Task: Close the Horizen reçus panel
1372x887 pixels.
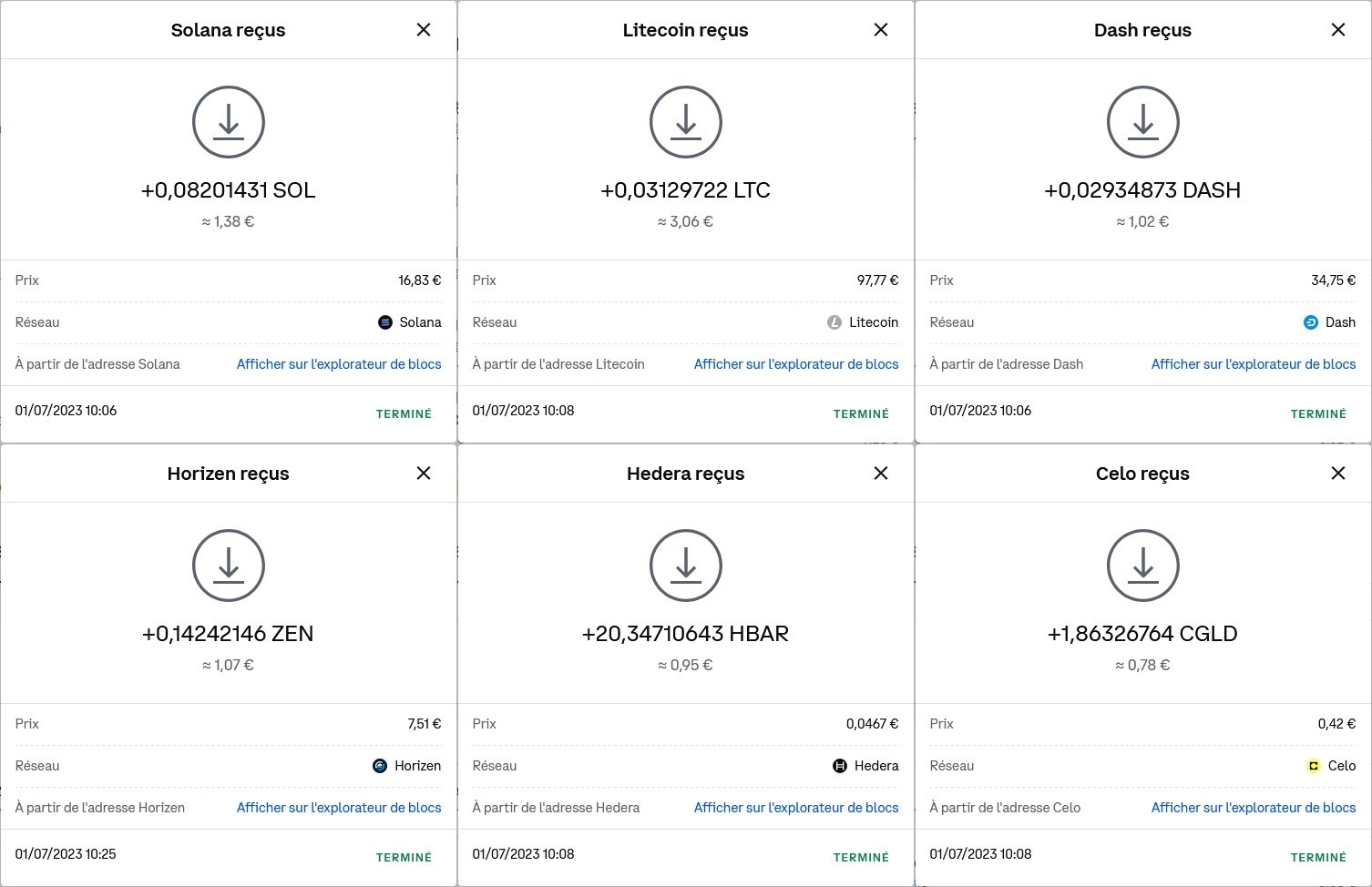Action: [424, 474]
